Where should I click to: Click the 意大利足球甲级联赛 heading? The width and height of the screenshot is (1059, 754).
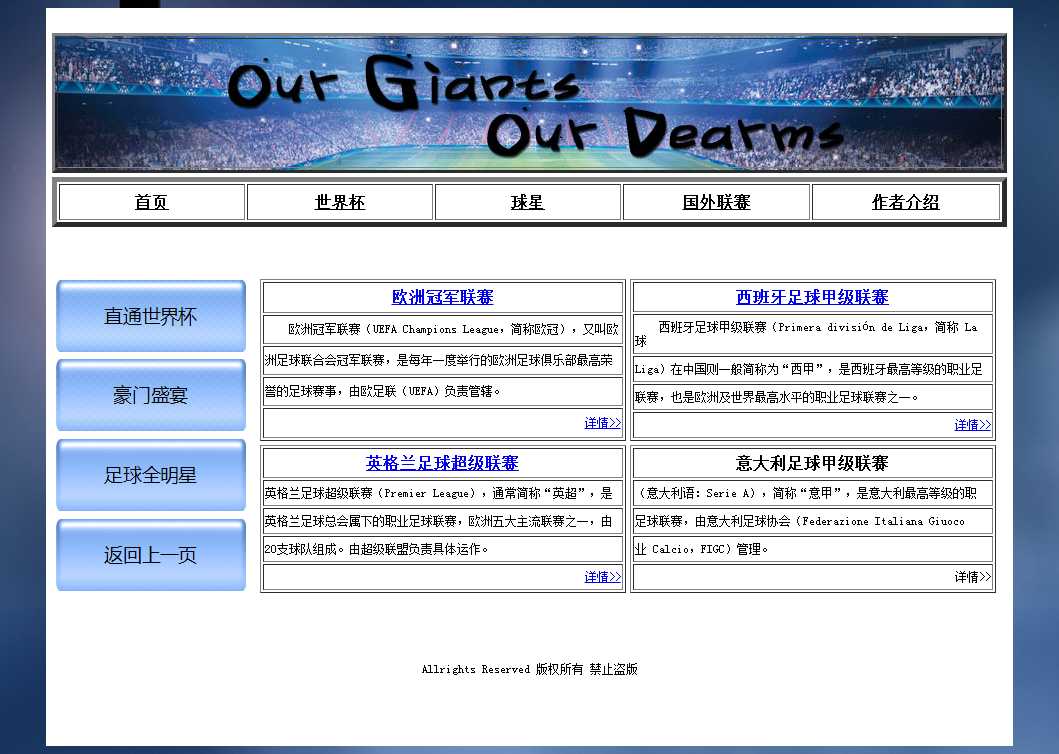812,463
